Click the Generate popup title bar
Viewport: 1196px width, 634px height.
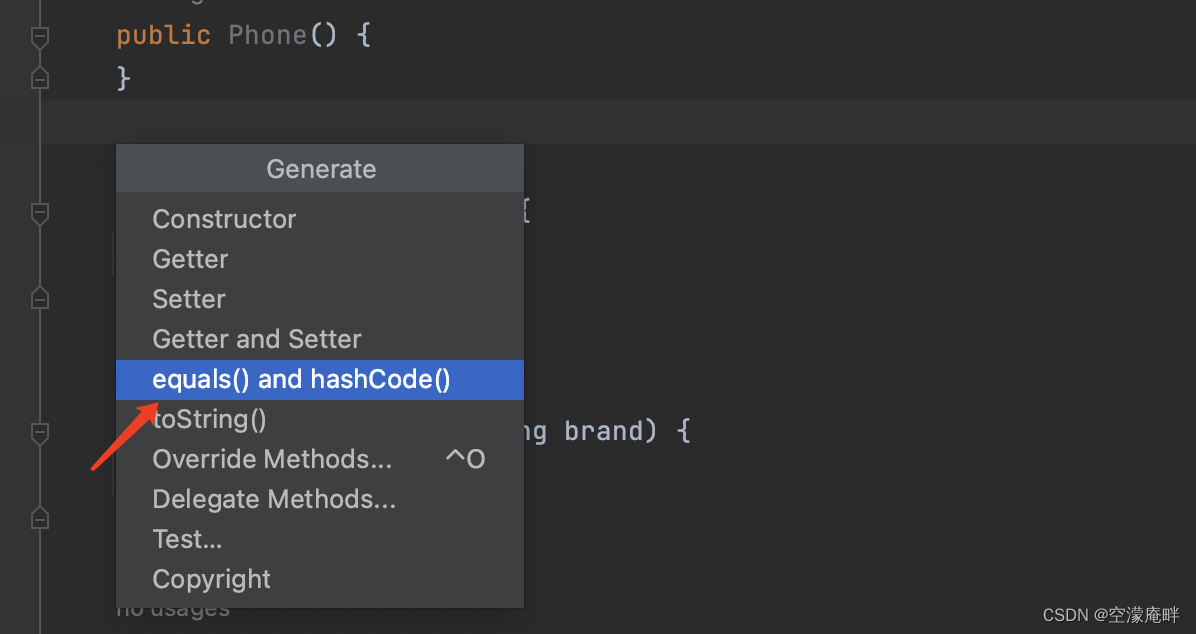320,168
